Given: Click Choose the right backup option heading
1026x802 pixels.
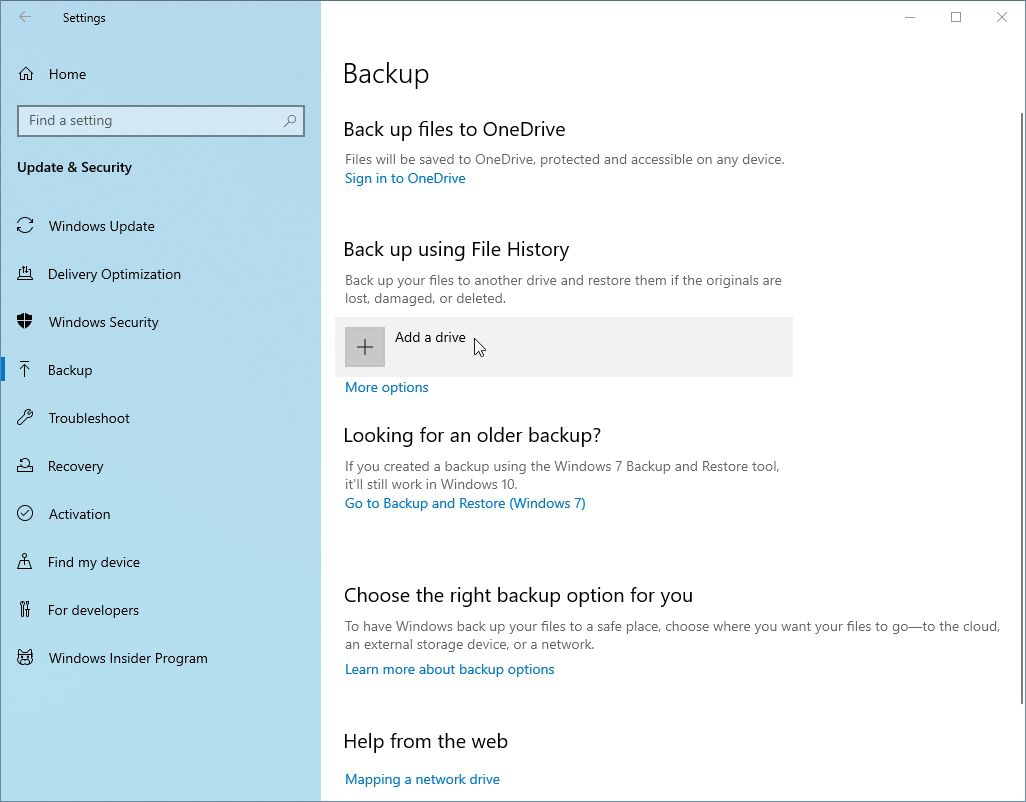Looking at the screenshot, I should [x=518, y=595].
